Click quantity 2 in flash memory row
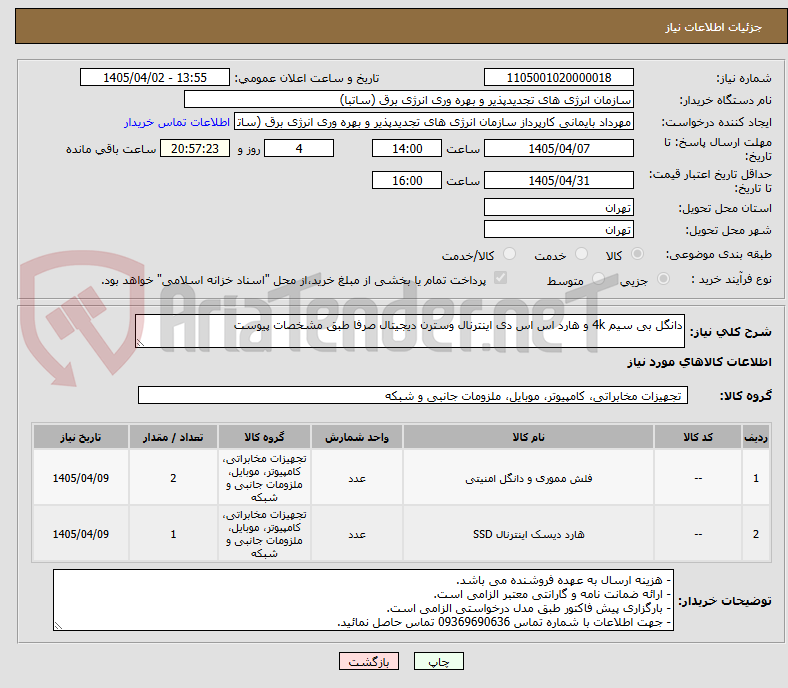Viewport: 788px width, 688px height. click(173, 478)
